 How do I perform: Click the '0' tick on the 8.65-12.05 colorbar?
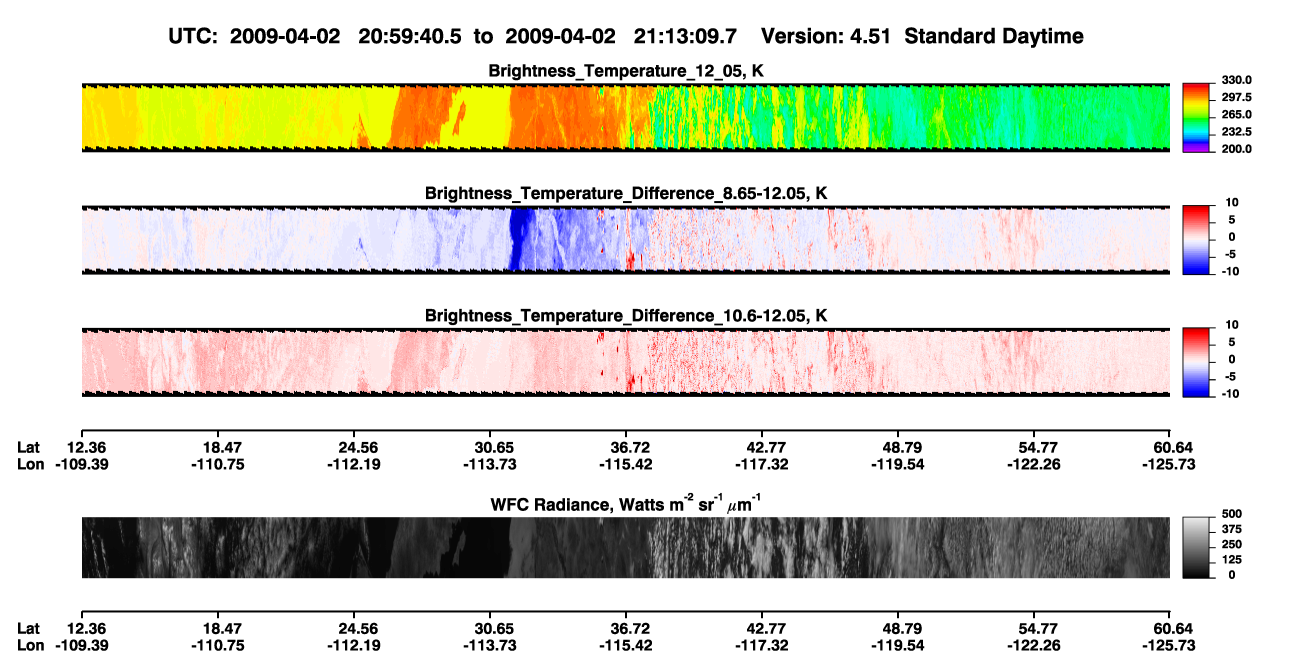pyautogui.click(x=1231, y=237)
